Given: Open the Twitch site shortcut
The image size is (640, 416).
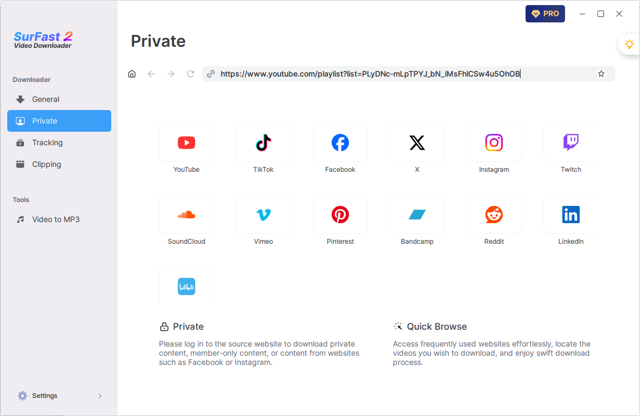Looking at the screenshot, I should click(571, 143).
